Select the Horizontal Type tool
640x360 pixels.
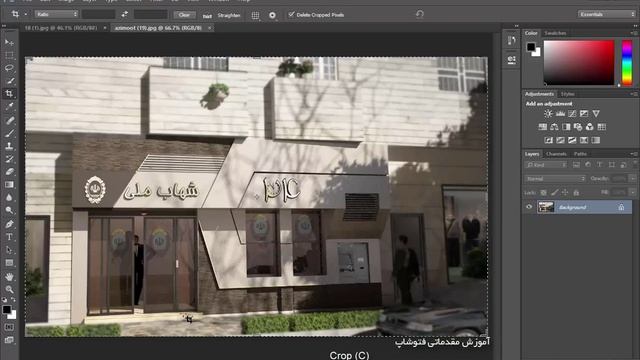9,237
